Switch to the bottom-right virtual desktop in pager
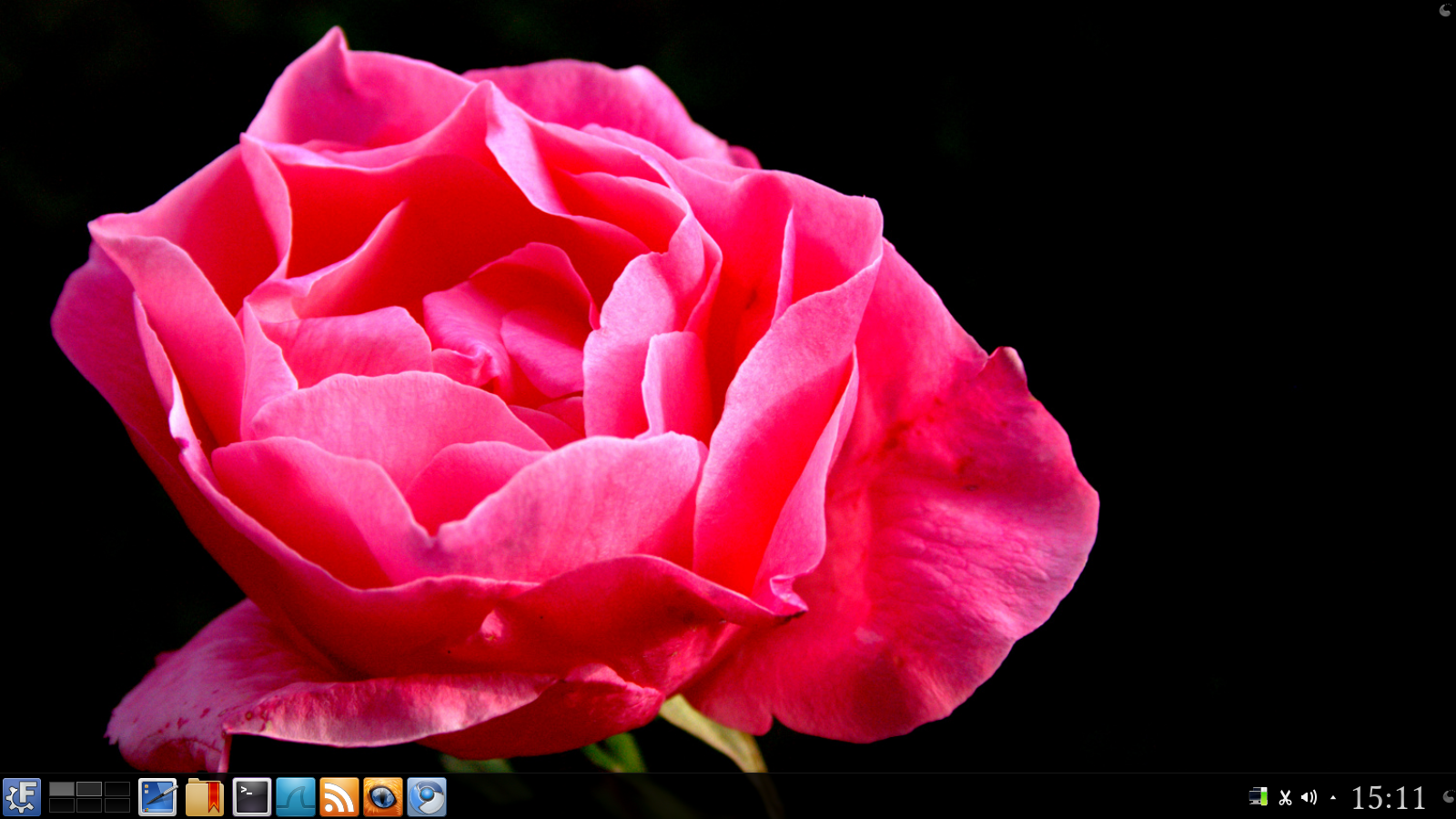The image size is (1456, 819). (x=116, y=805)
